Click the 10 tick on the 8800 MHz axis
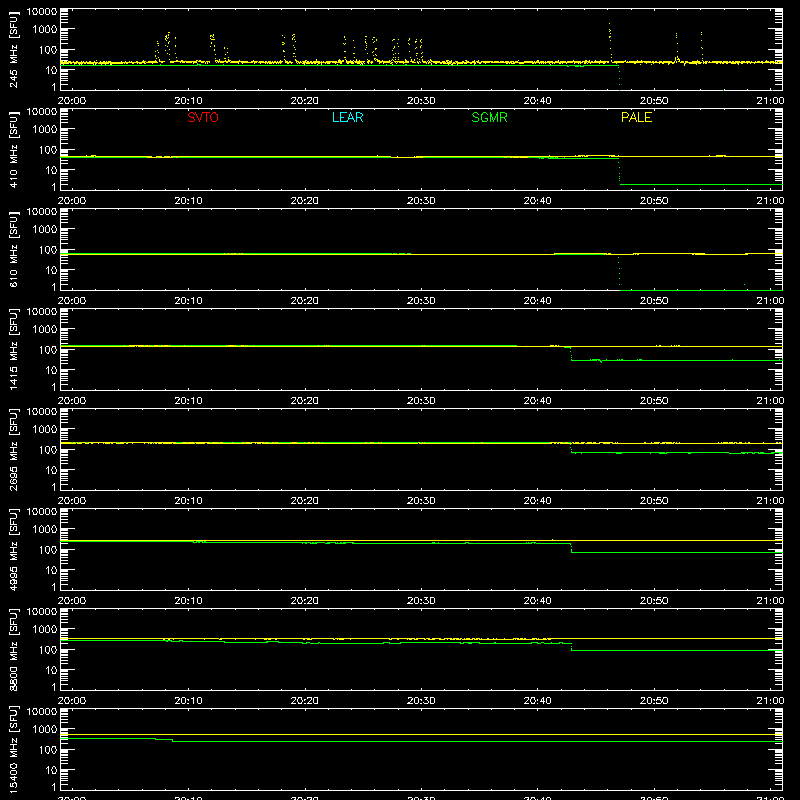 pyautogui.click(x=51, y=670)
